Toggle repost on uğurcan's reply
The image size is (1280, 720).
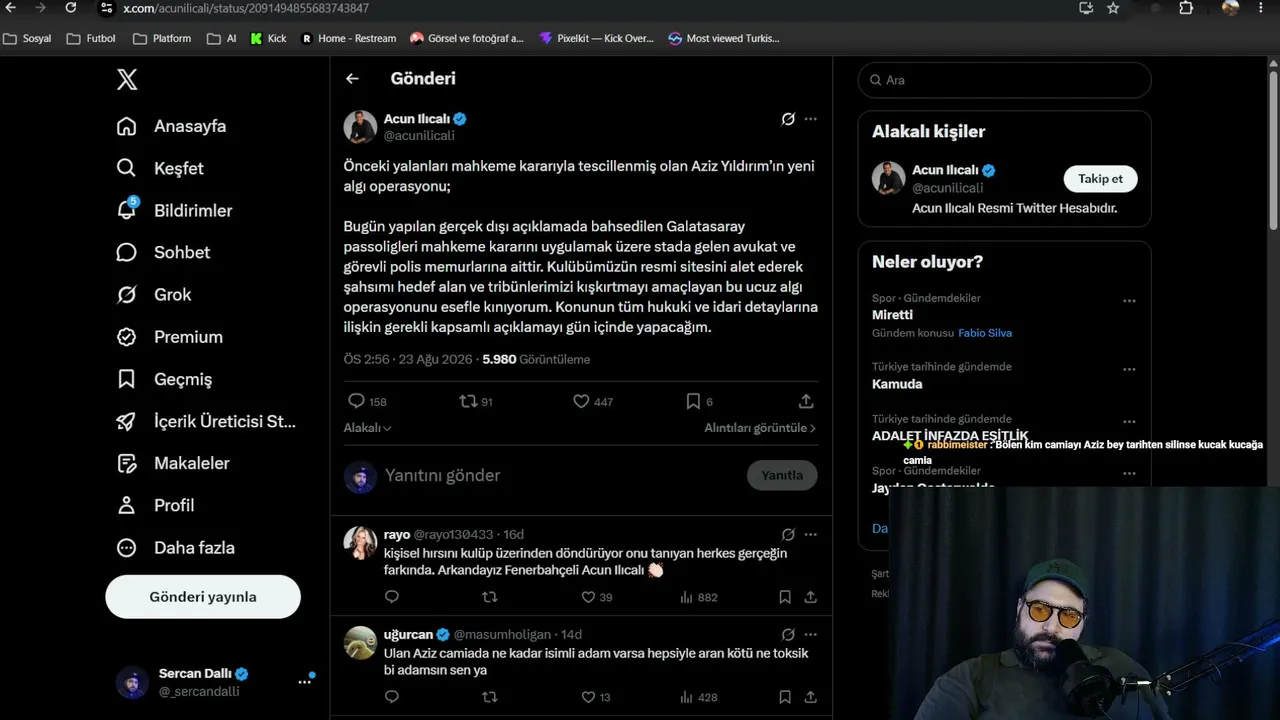pos(490,697)
